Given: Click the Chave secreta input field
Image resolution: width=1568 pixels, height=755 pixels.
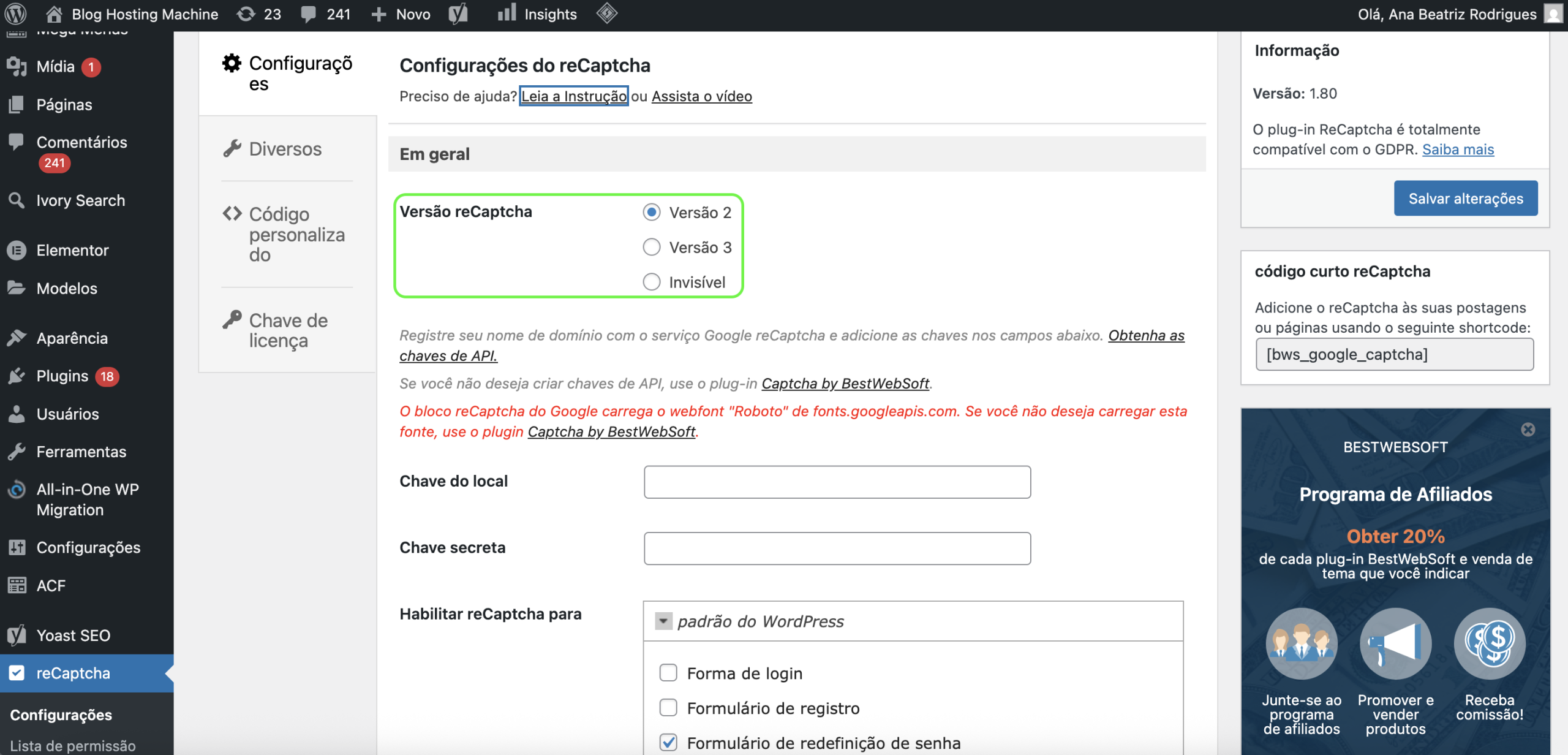Looking at the screenshot, I should [x=837, y=548].
